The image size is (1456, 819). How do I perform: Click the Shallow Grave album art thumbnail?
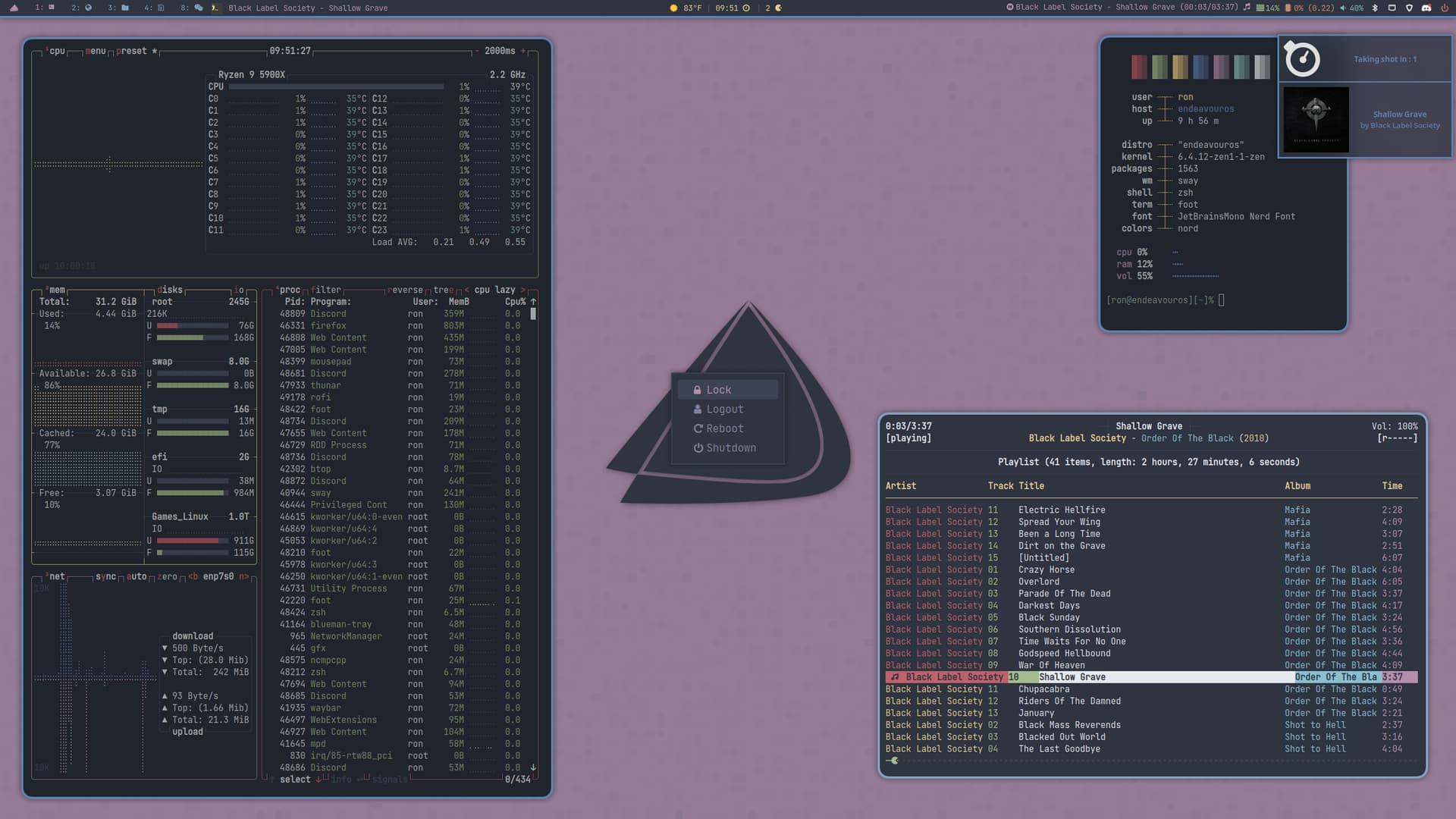click(1316, 119)
